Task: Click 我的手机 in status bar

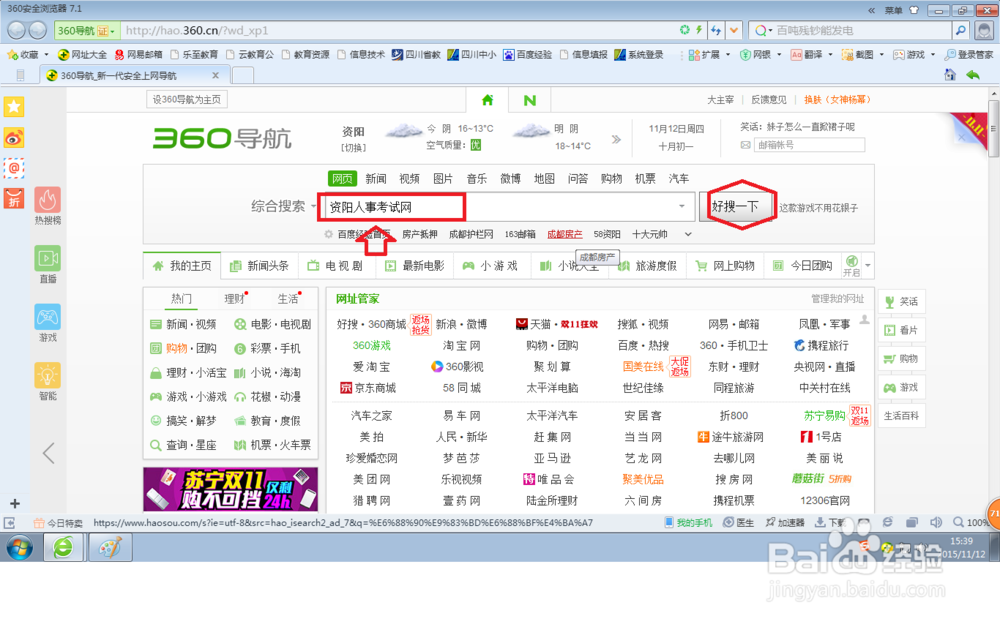Action: [x=689, y=523]
